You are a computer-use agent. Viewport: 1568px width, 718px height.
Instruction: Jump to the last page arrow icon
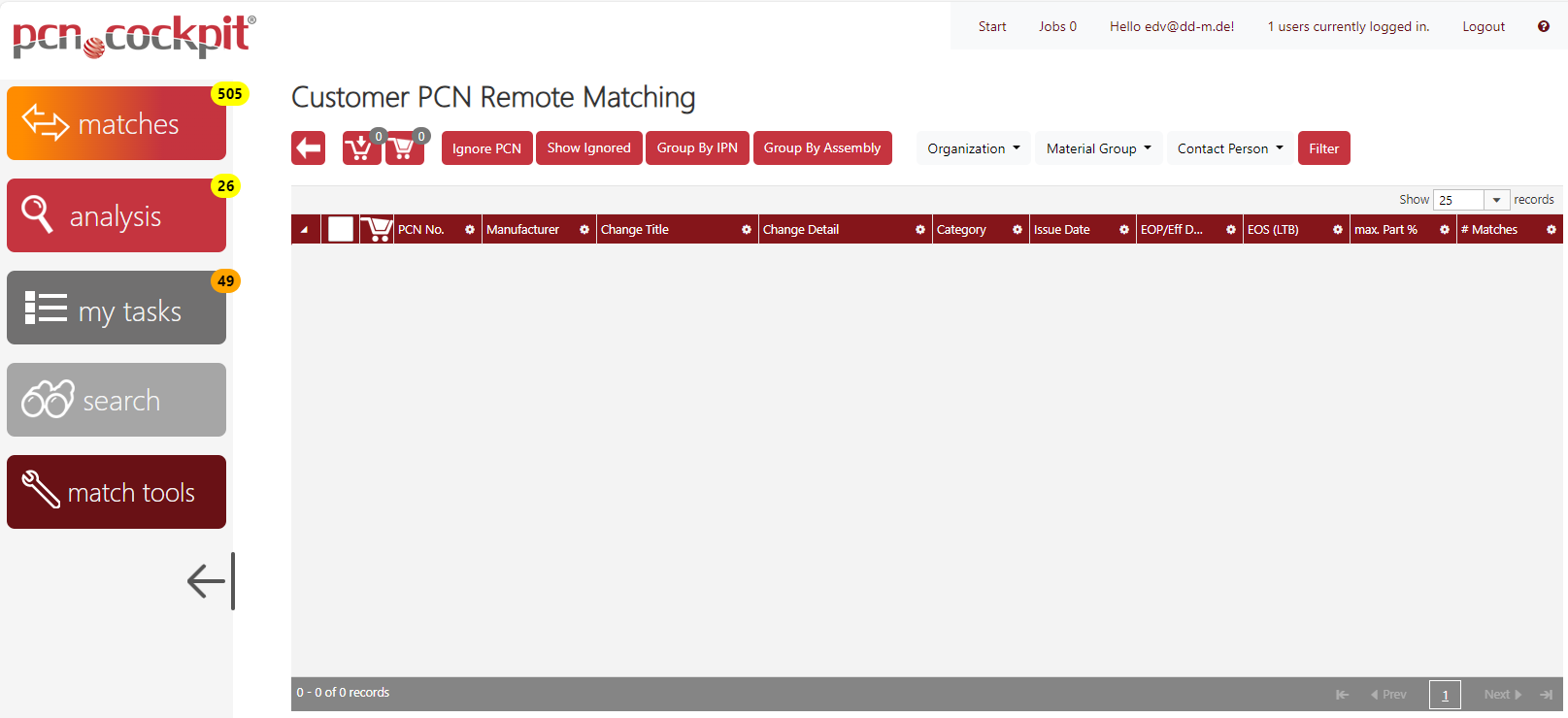pos(1546,695)
